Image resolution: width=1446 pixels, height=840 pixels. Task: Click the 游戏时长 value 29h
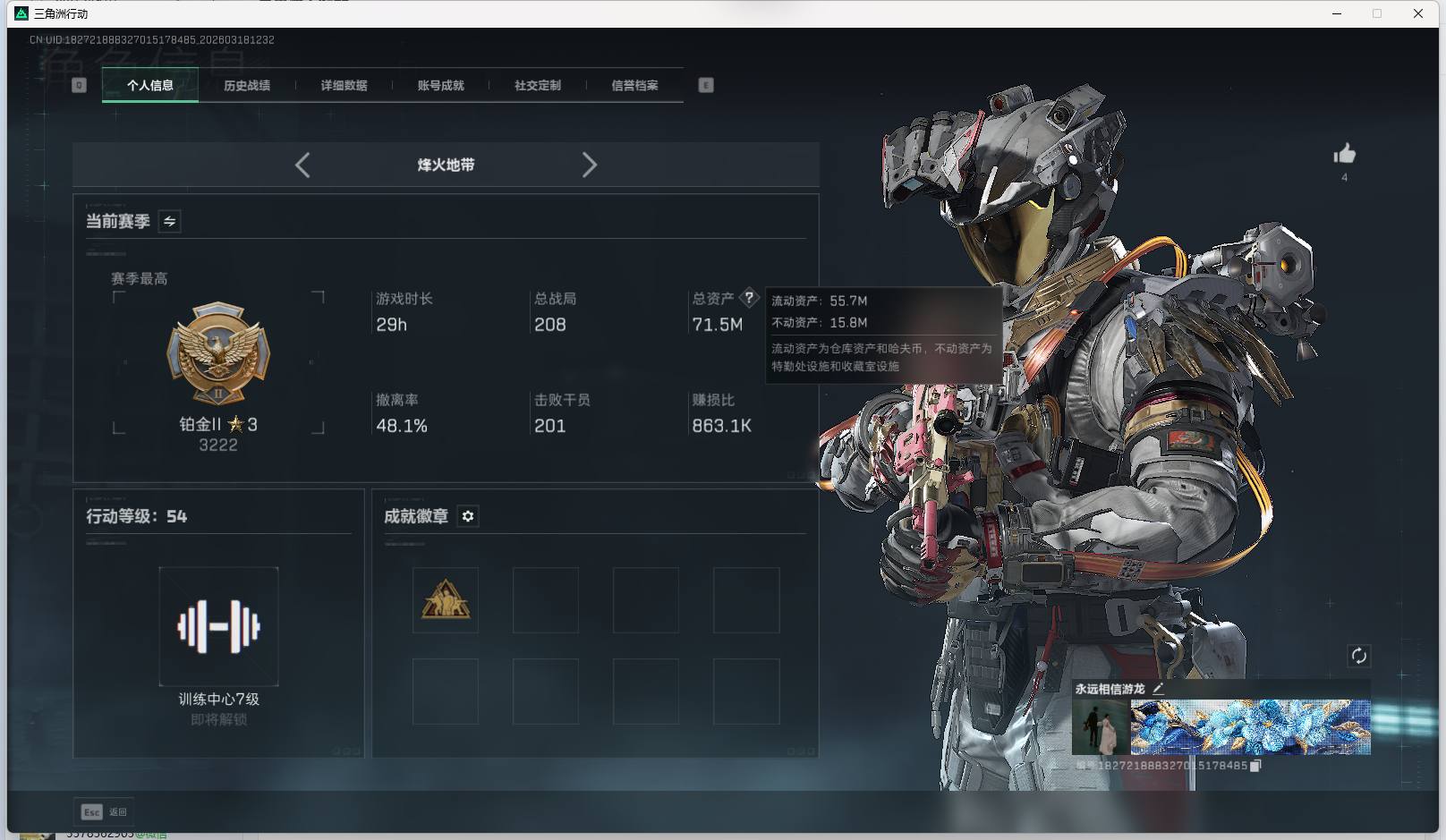[x=391, y=325]
